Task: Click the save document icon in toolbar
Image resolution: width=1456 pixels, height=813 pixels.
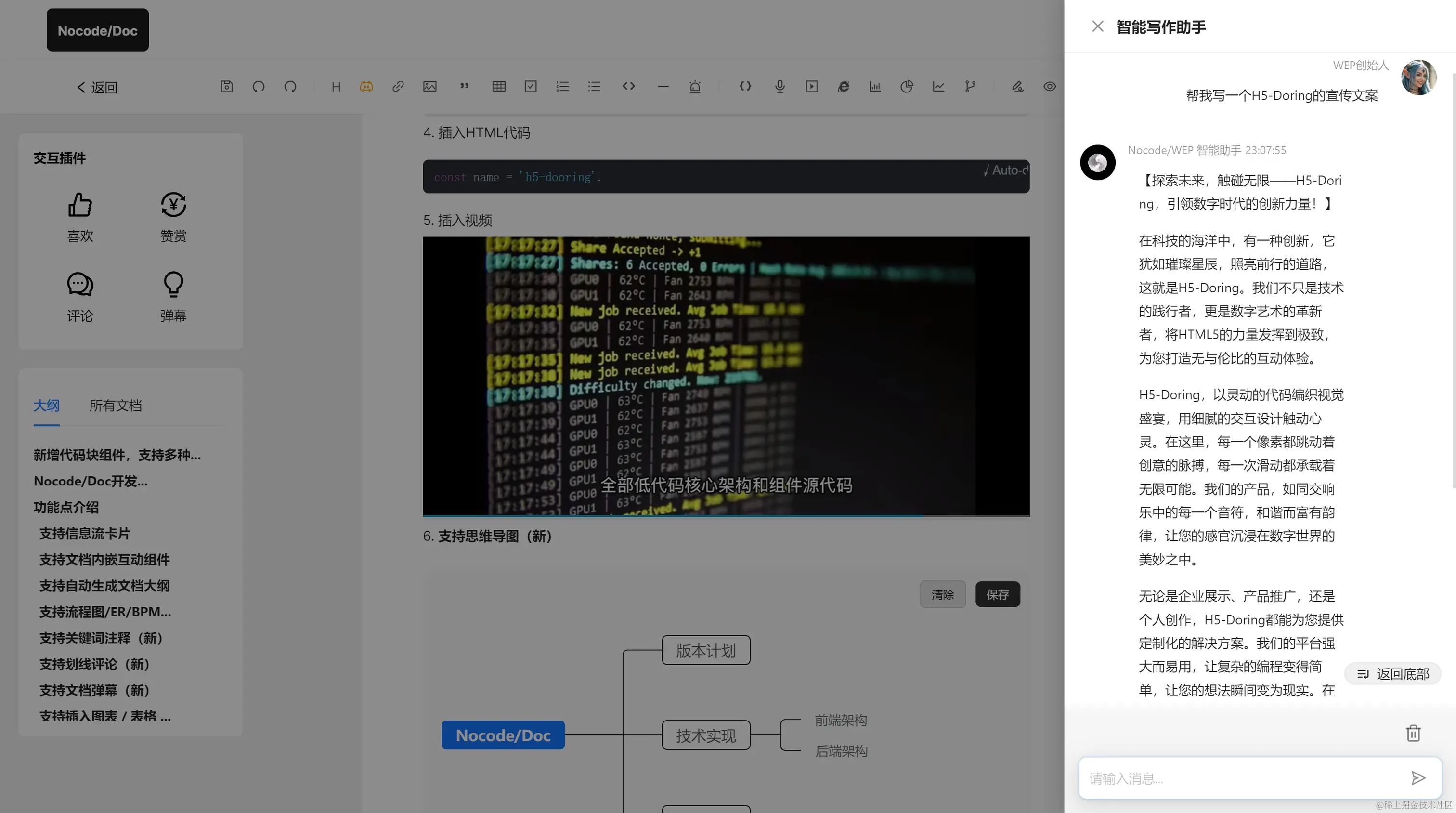Action: point(227,87)
